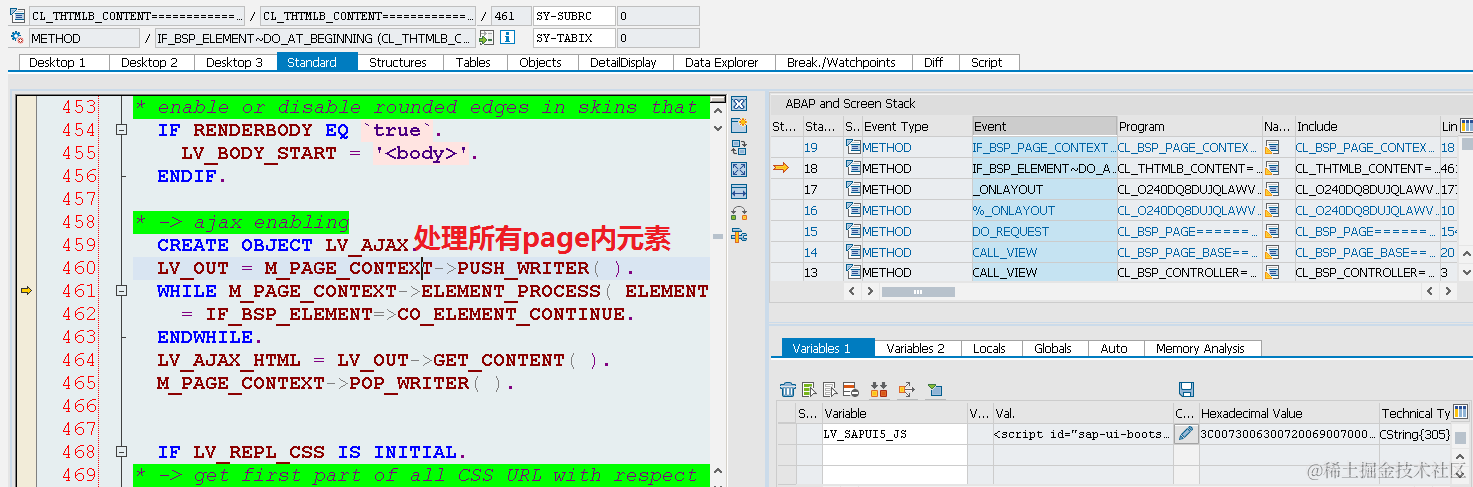Click the delete trash icon in the variables toolbar
The height and width of the screenshot is (487, 1473).
tap(788, 389)
